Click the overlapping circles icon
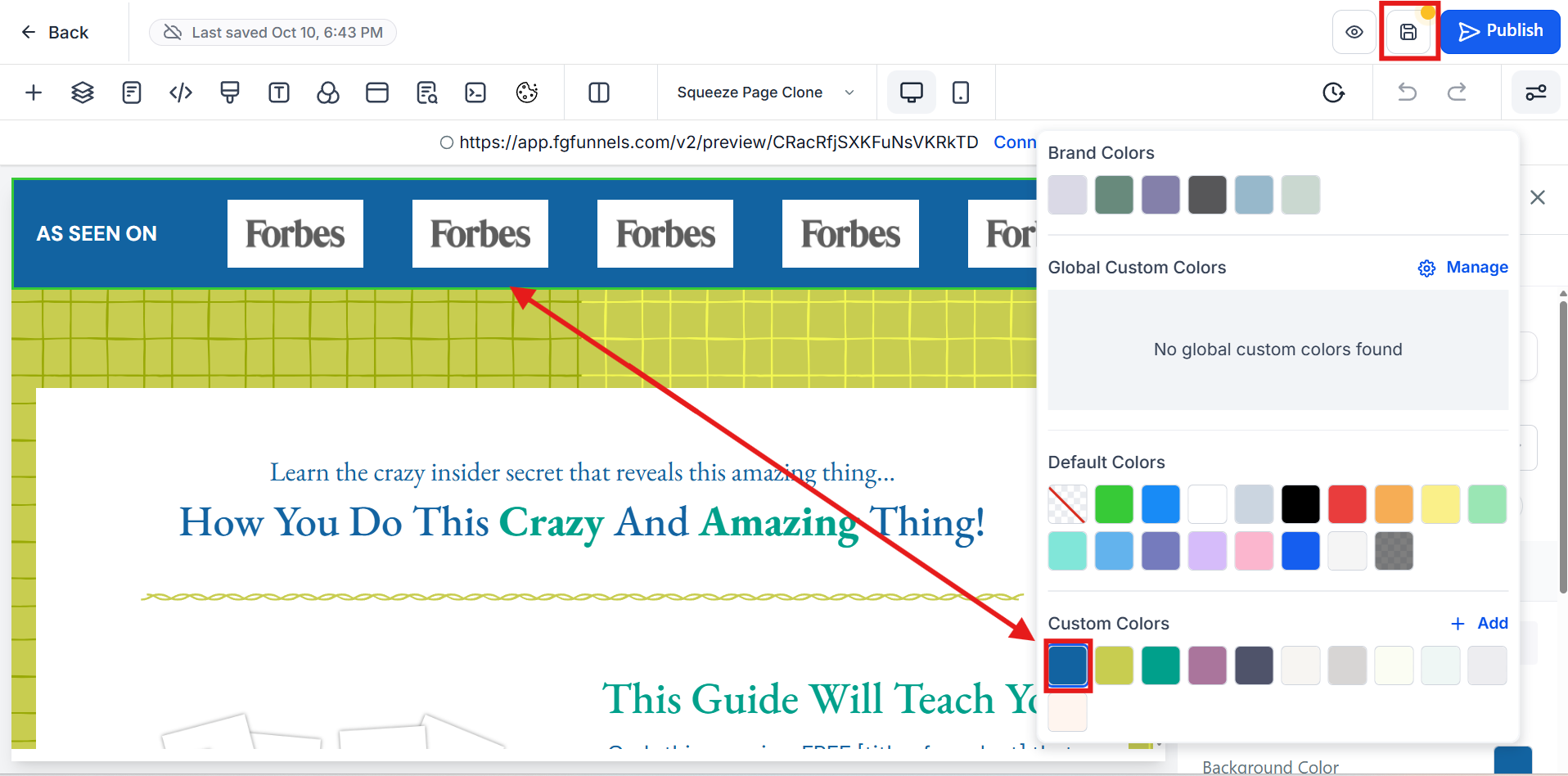The height and width of the screenshot is (776, 1568). (328, 92)
